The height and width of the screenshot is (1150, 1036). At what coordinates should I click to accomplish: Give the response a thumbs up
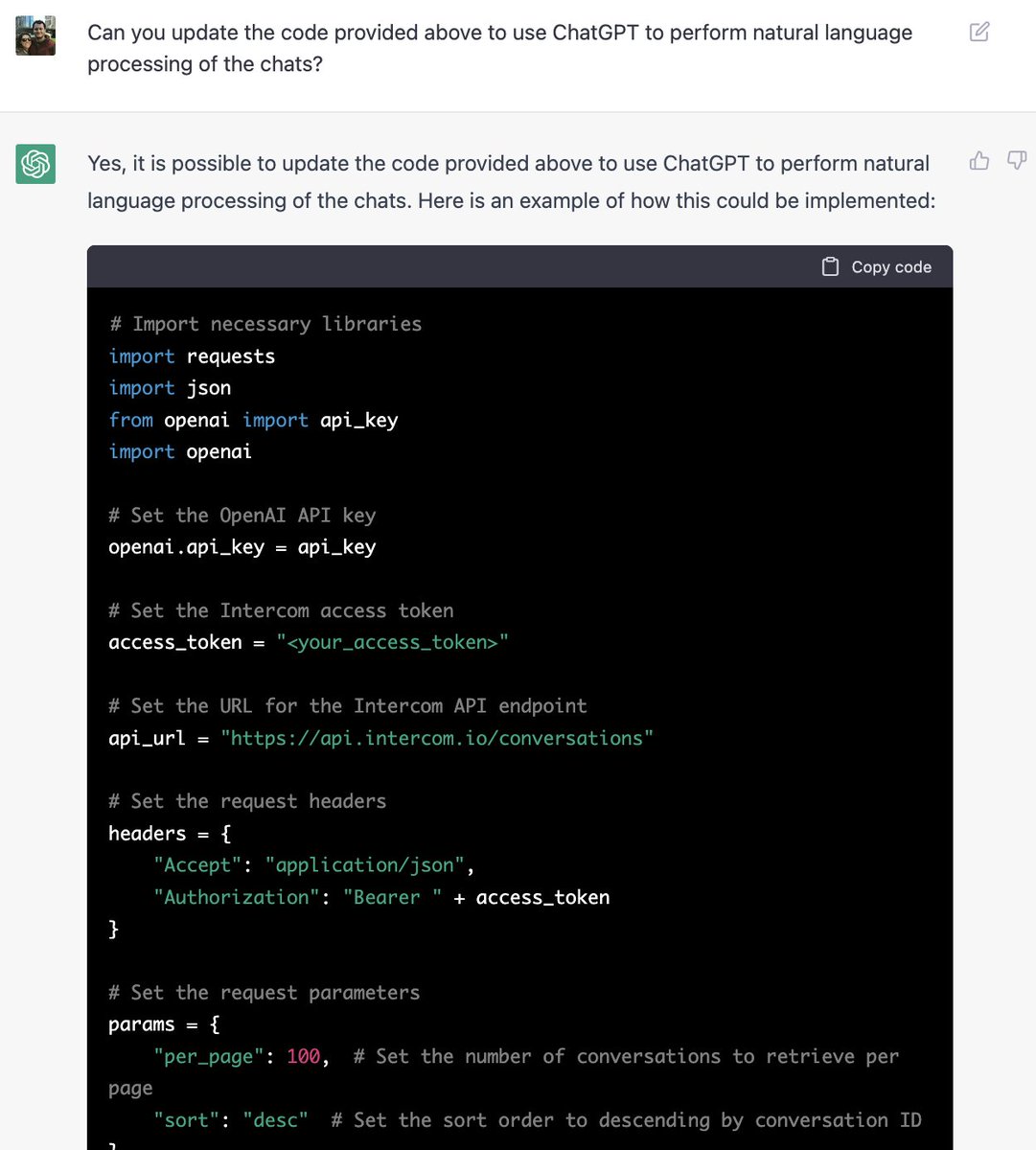tap(979, 160)
